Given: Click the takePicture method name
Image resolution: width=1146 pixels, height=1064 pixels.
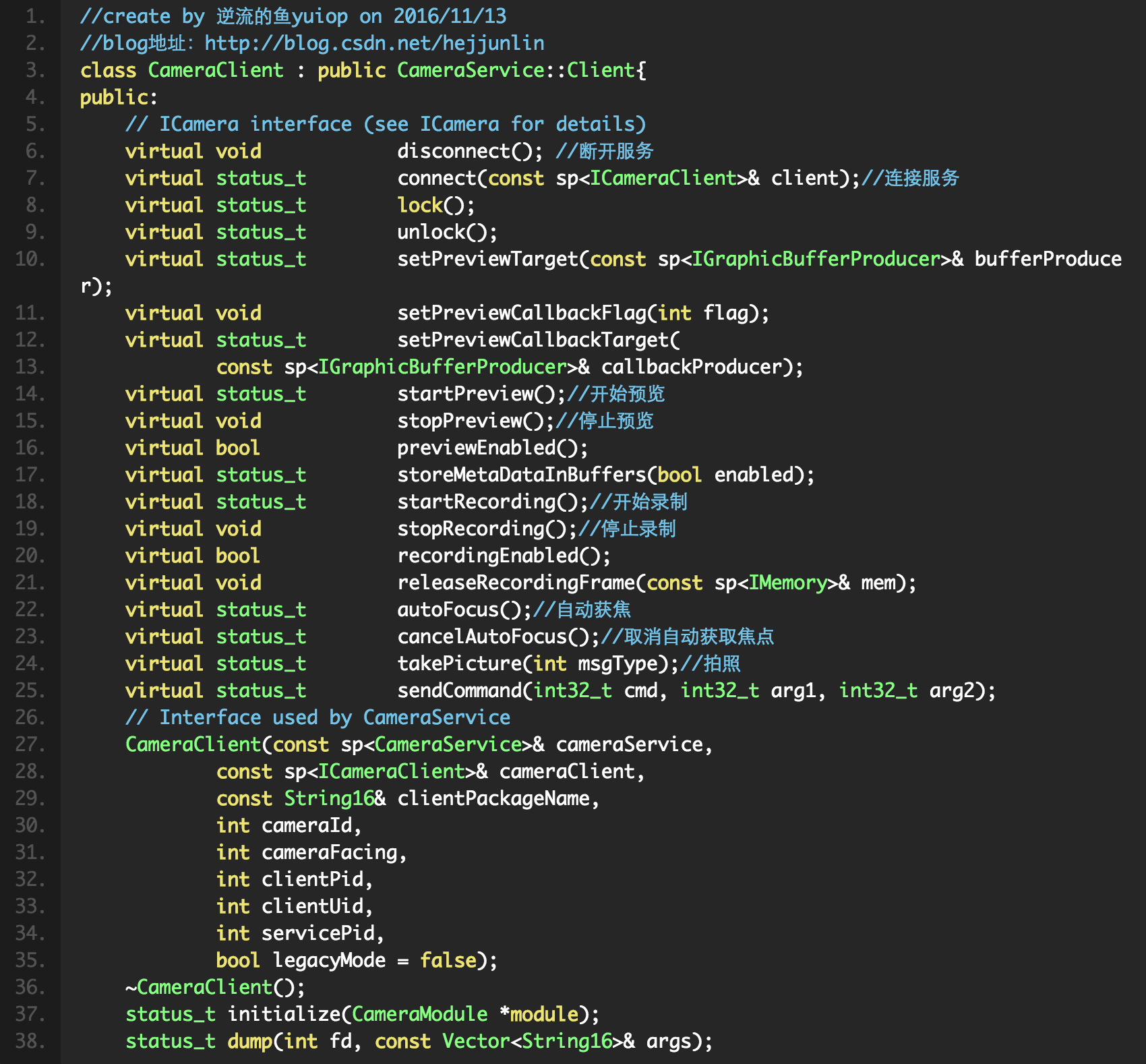Looking at the screenshot, I should (459, 663).
